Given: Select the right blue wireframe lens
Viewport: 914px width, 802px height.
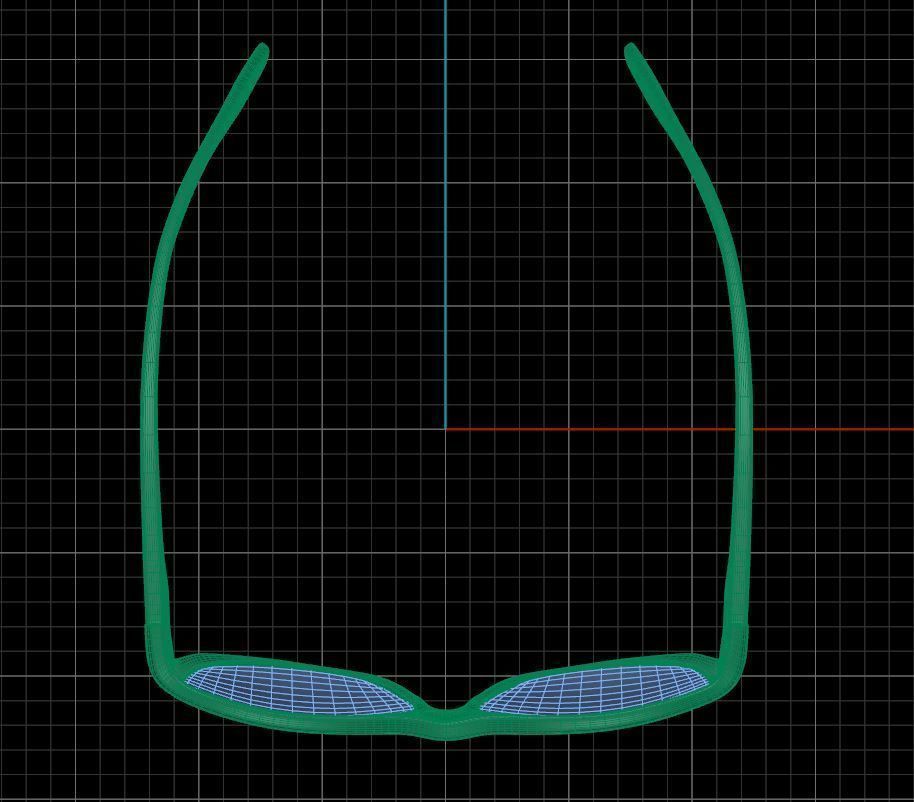Looking at the screenshot, I should click(x=595, y=690).
